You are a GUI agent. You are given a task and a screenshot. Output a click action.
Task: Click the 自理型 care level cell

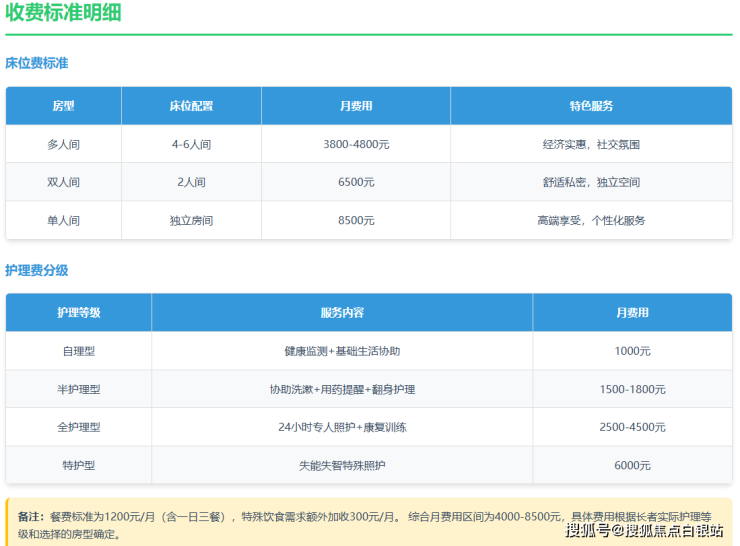click(78, 351)
